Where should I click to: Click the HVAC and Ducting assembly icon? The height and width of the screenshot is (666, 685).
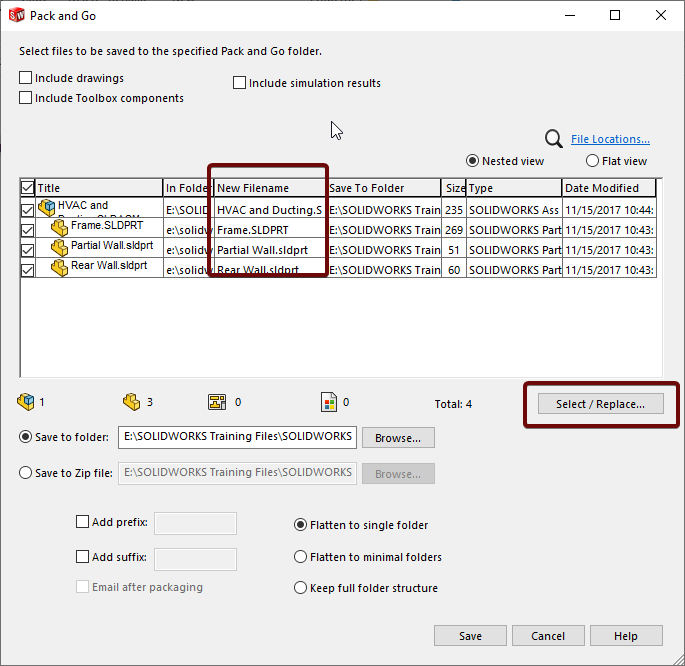(x=46, y=207)
